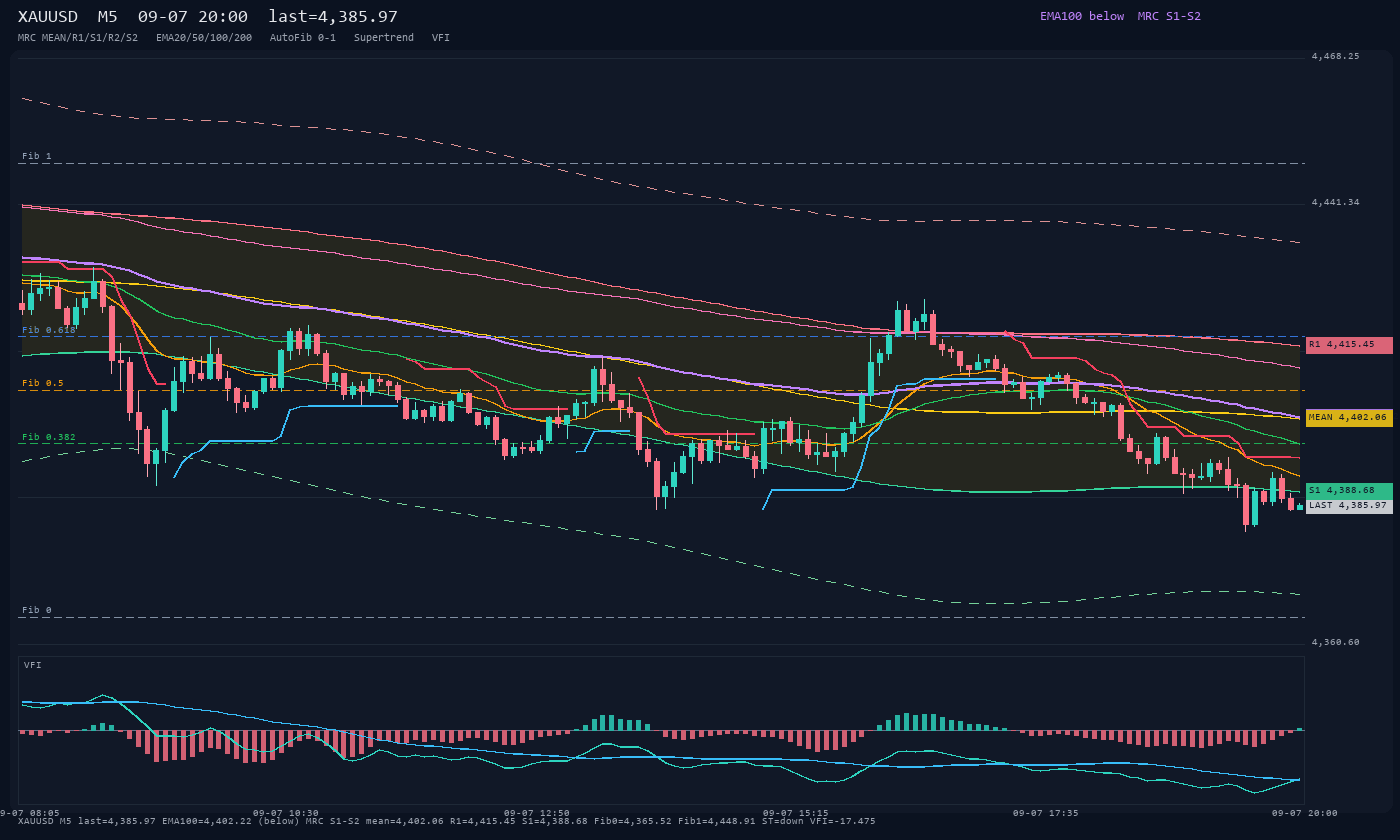The image size is (1400, 840).
Task: Click the '09-07 17:35' time axis label
Action: pos(1046,814)
